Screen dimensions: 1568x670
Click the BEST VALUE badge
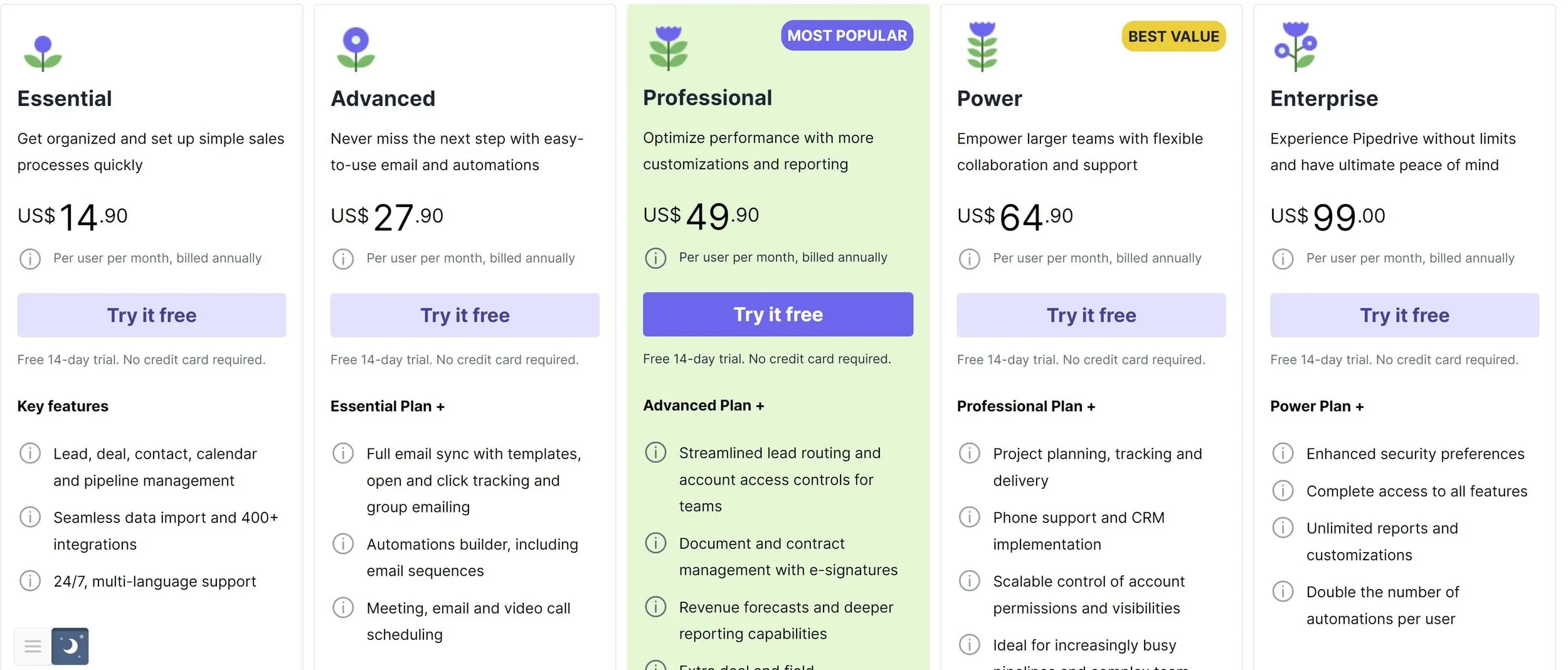(1173, 36)
